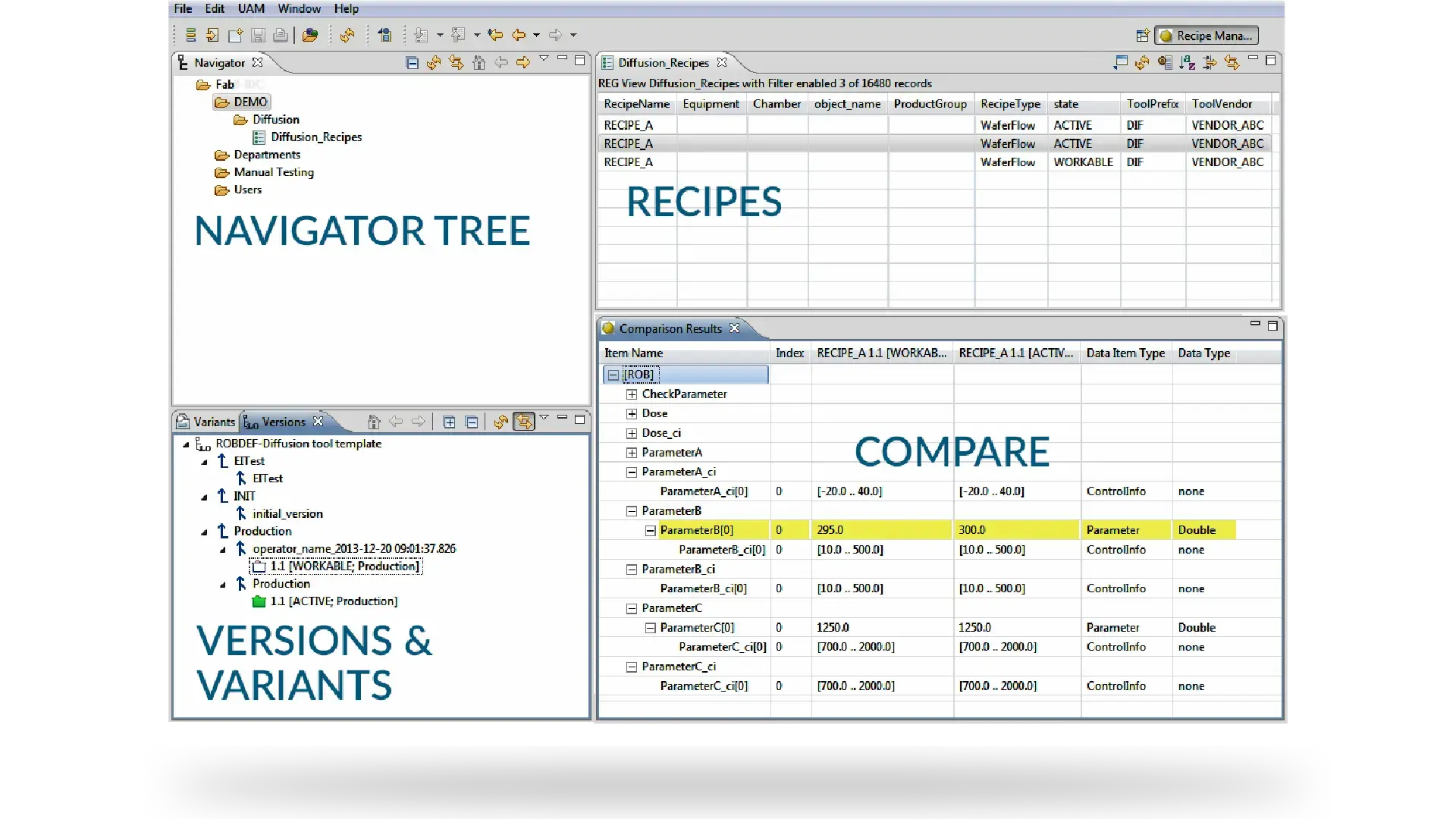Click the Recipe Manager perspective button

point(1207,36)
